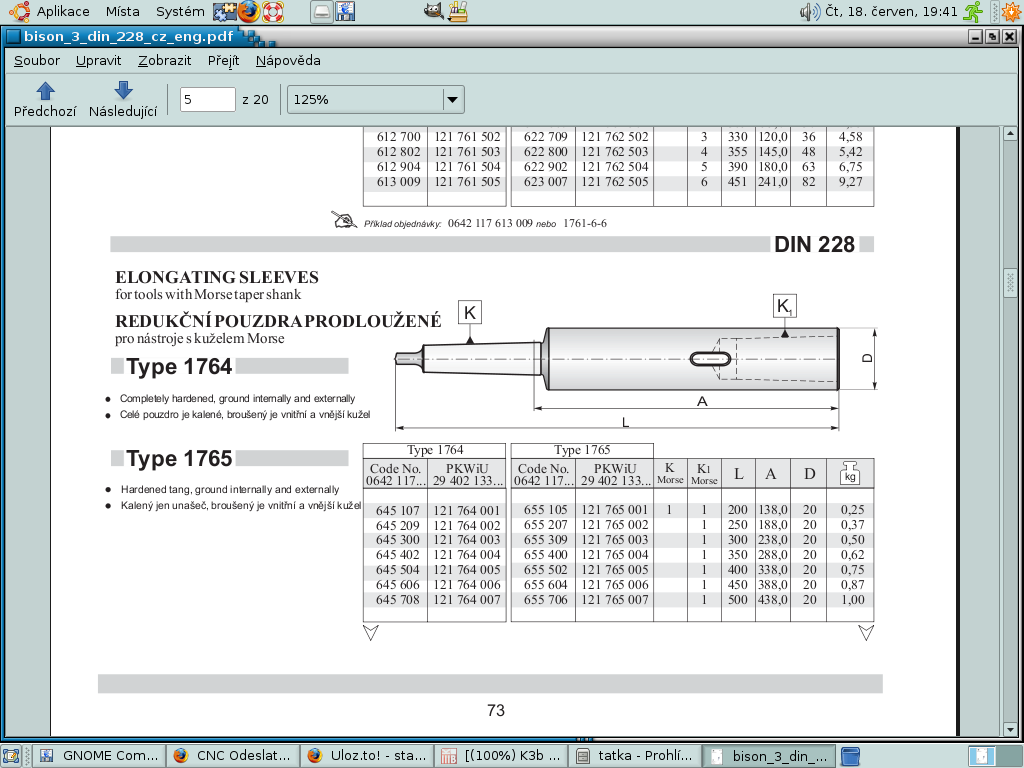Switch to CNC Odeslat Firefox window
The image size is (1024, 768).
tap(234, 755)
